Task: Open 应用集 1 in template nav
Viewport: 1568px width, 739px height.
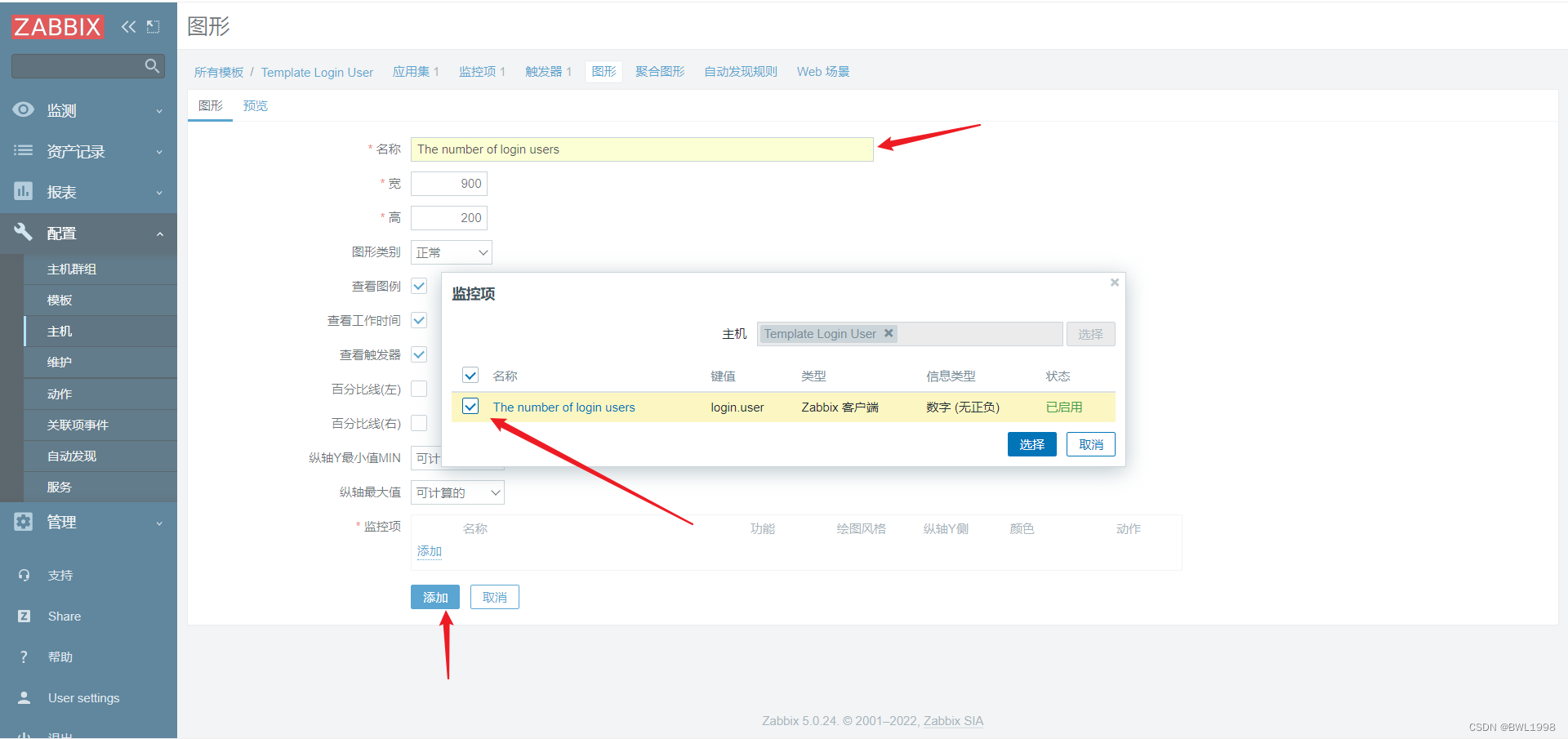Action: 416,72
